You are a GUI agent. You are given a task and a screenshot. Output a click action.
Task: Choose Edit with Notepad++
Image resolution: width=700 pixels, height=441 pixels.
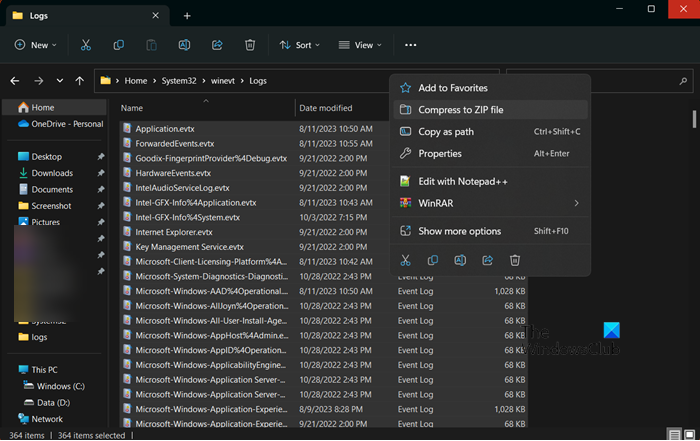coord(460,181)
